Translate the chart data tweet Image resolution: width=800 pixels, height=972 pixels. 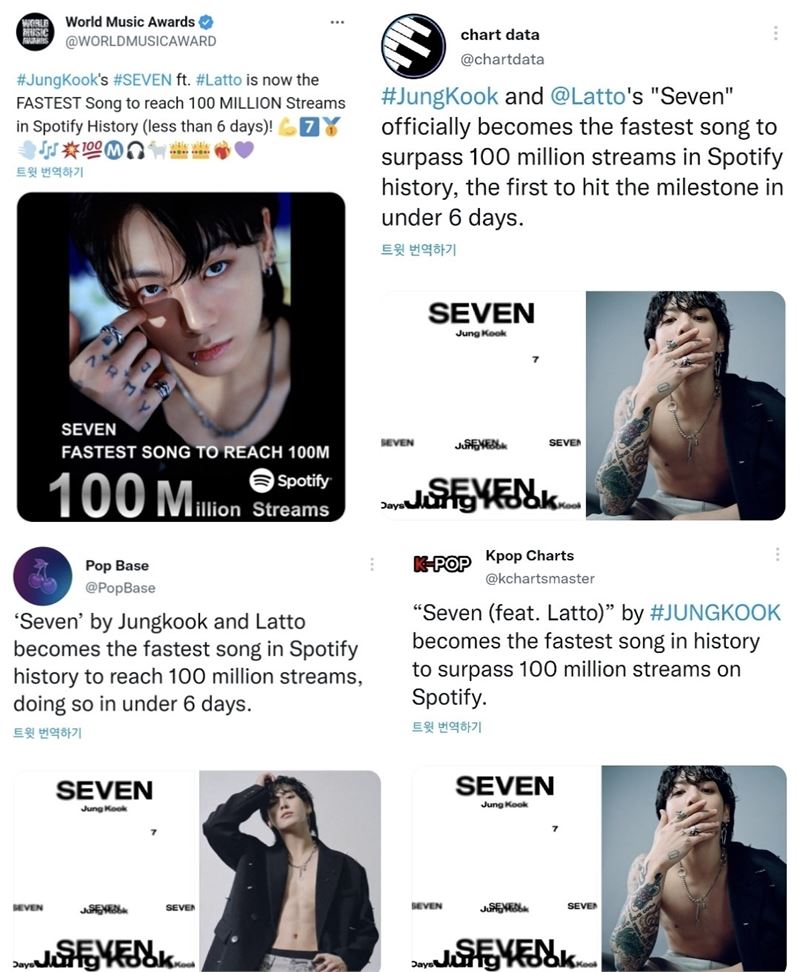pyautogui.click(x=418, y=250)
